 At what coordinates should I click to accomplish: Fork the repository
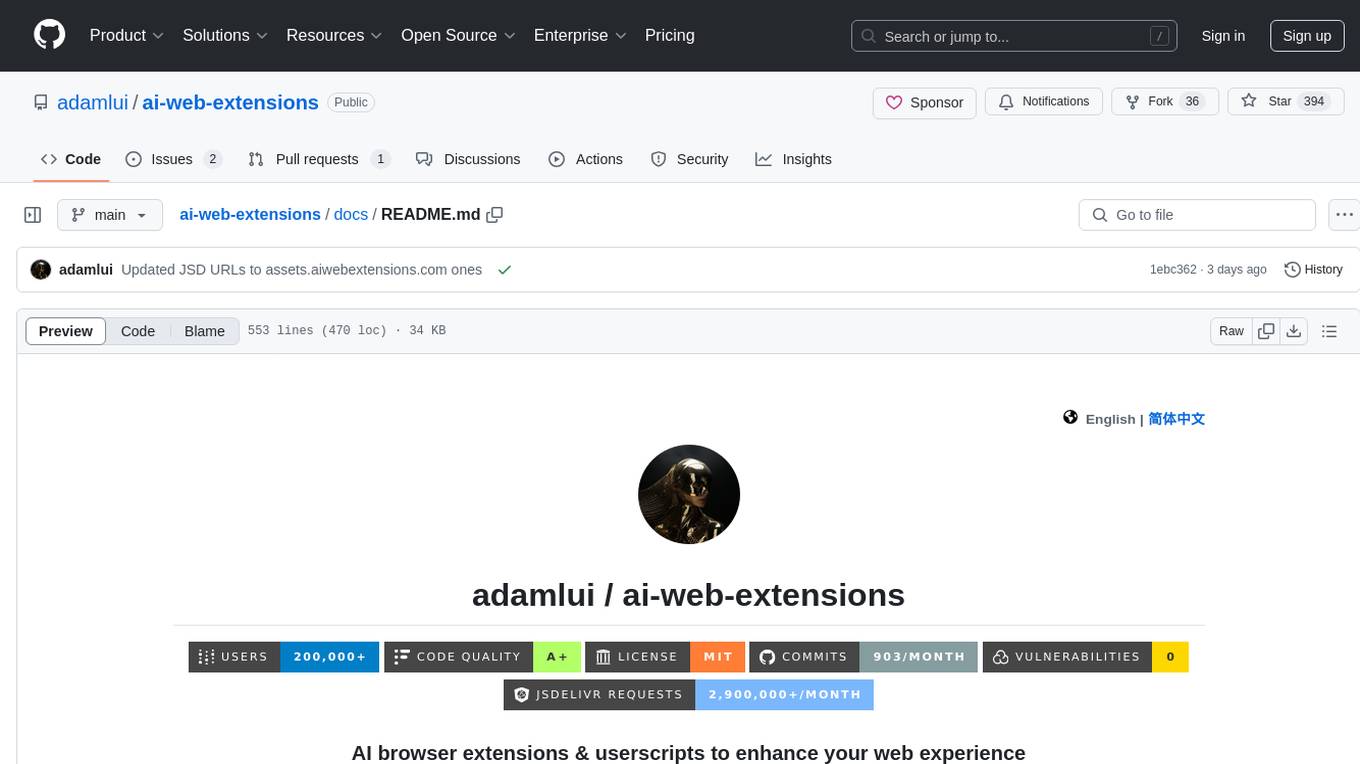(x=1165, y=102)
